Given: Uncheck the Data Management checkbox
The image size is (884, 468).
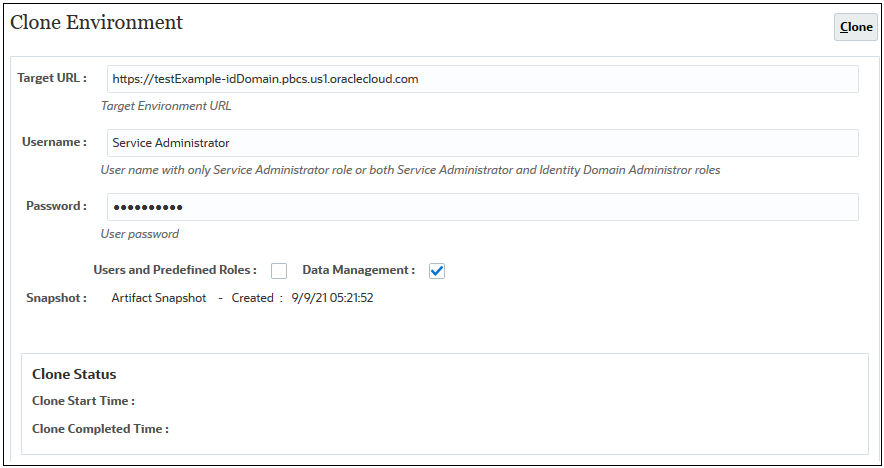Looking at the screenshot, I should pos(436,271).
